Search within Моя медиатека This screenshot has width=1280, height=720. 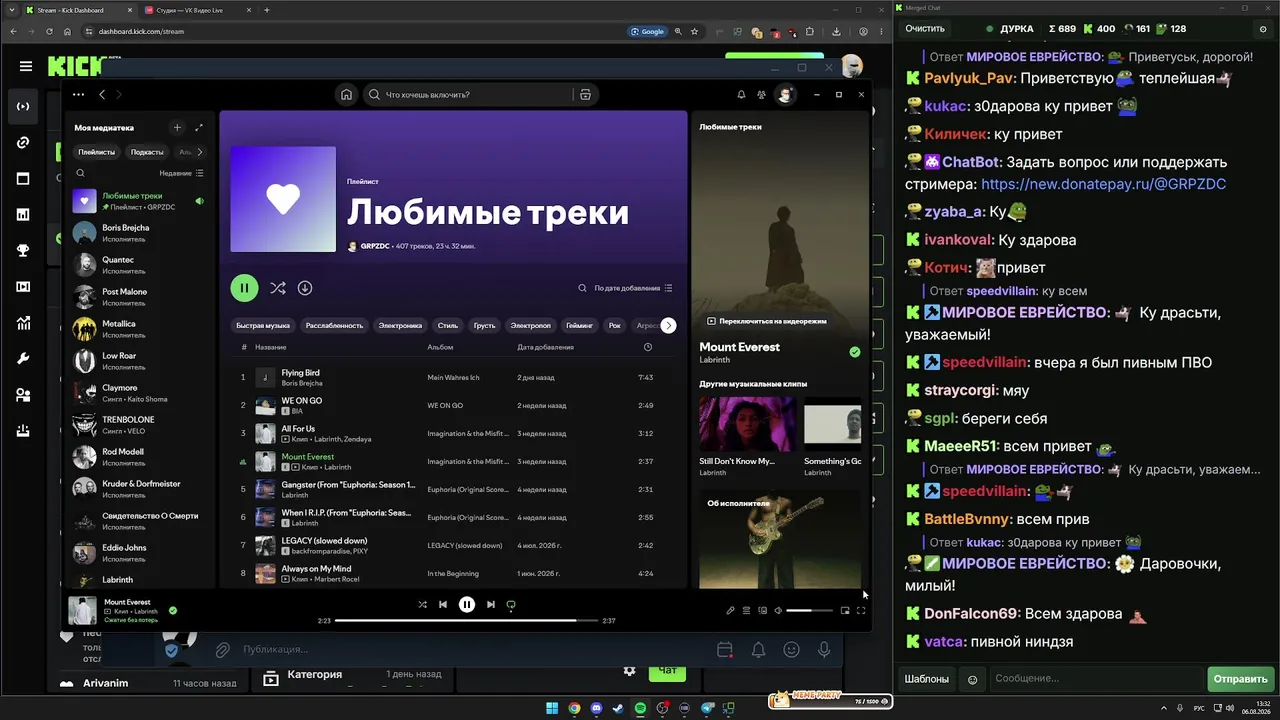pos(81,173)
